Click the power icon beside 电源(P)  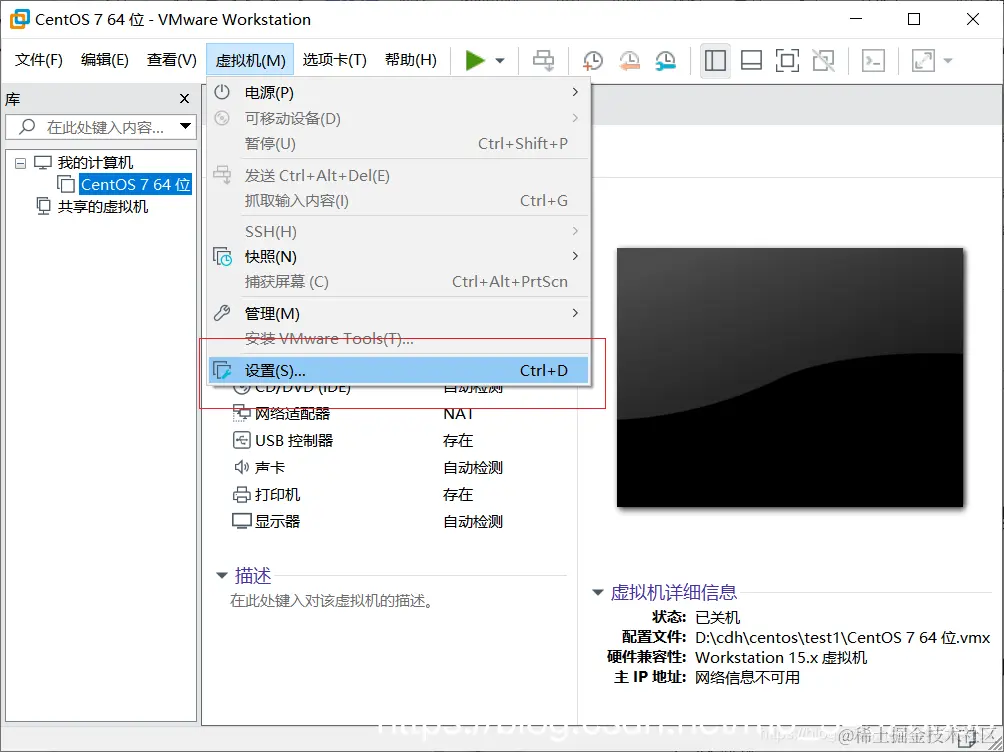pos(222,92)
